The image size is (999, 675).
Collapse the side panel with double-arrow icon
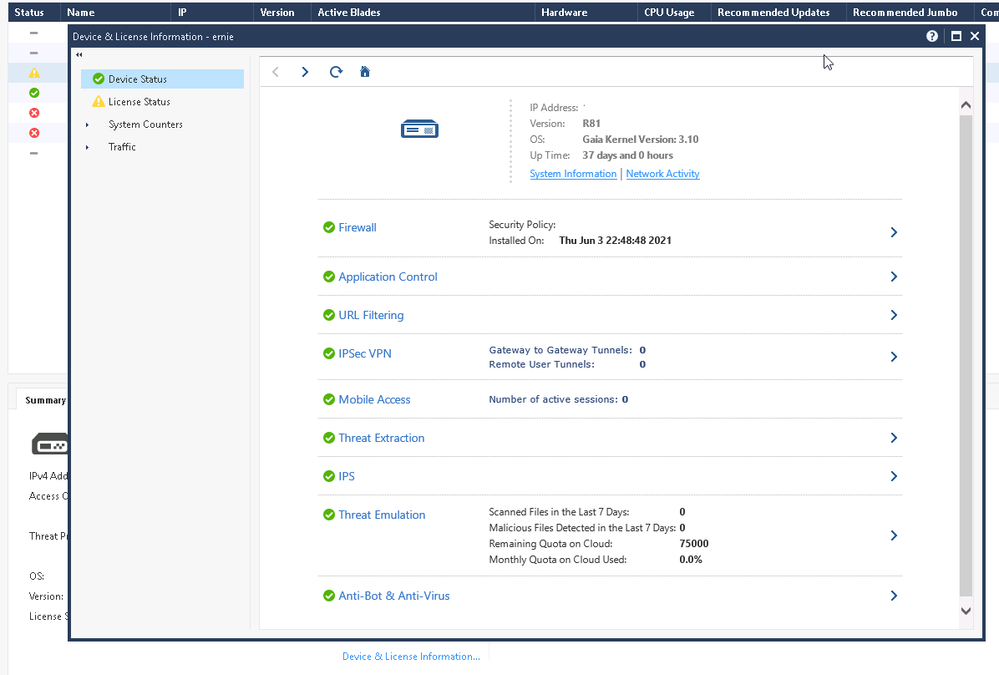click(79, 55)
